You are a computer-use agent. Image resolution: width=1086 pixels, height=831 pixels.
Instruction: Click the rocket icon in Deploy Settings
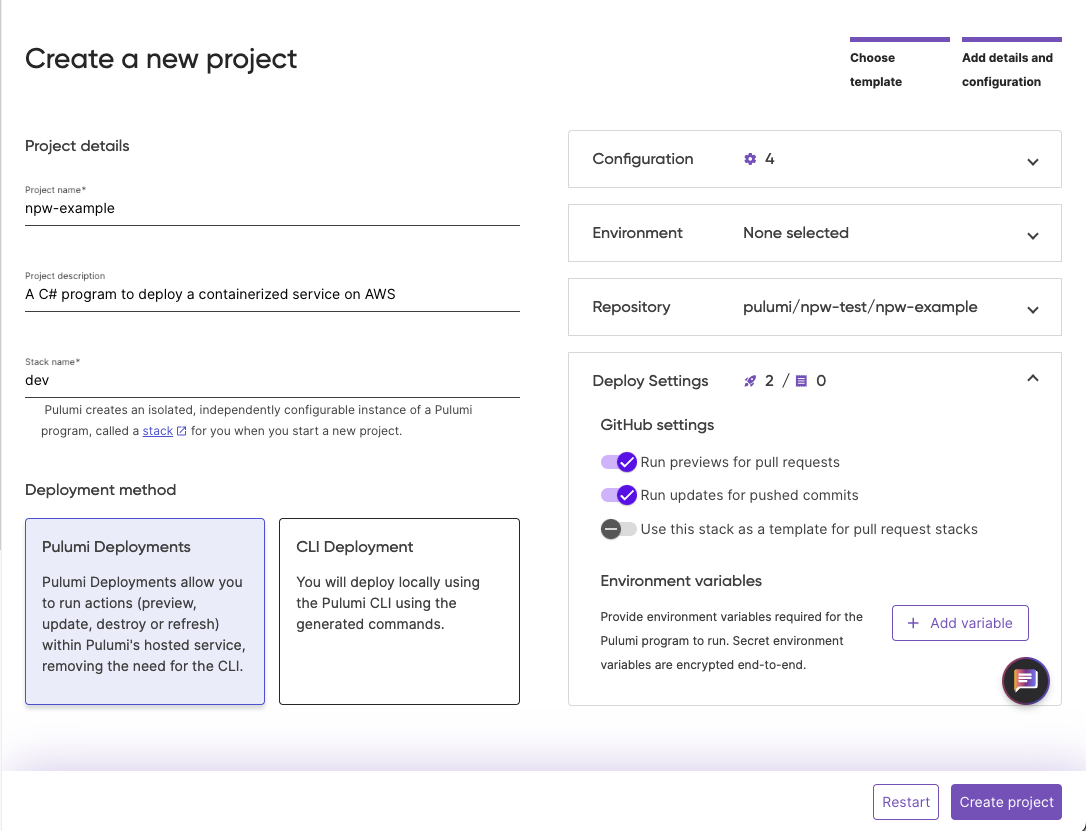[750, 381]
